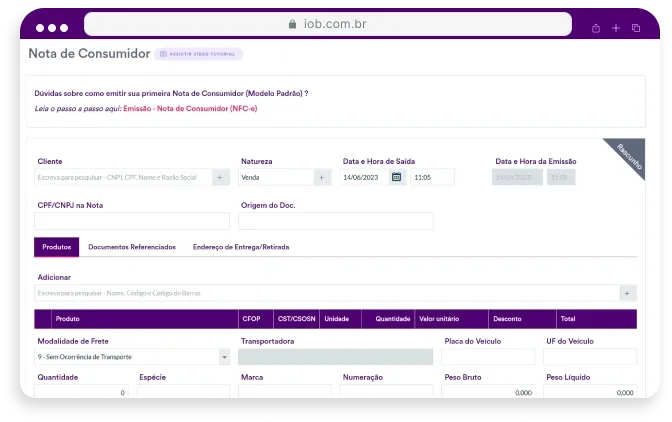The height and width of the screenshot is (422, 672).
Task: Click the CPF/CNPJ na Nota input field
Action: pos(132,221)
